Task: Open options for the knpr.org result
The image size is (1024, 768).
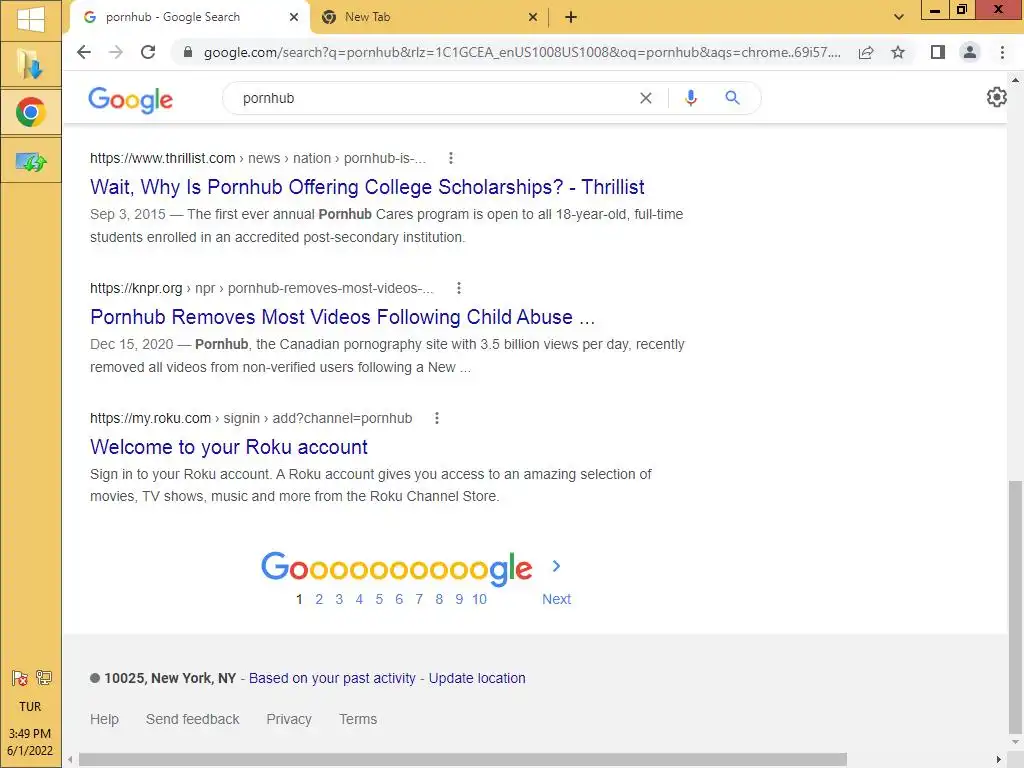Action: point(459,288)
